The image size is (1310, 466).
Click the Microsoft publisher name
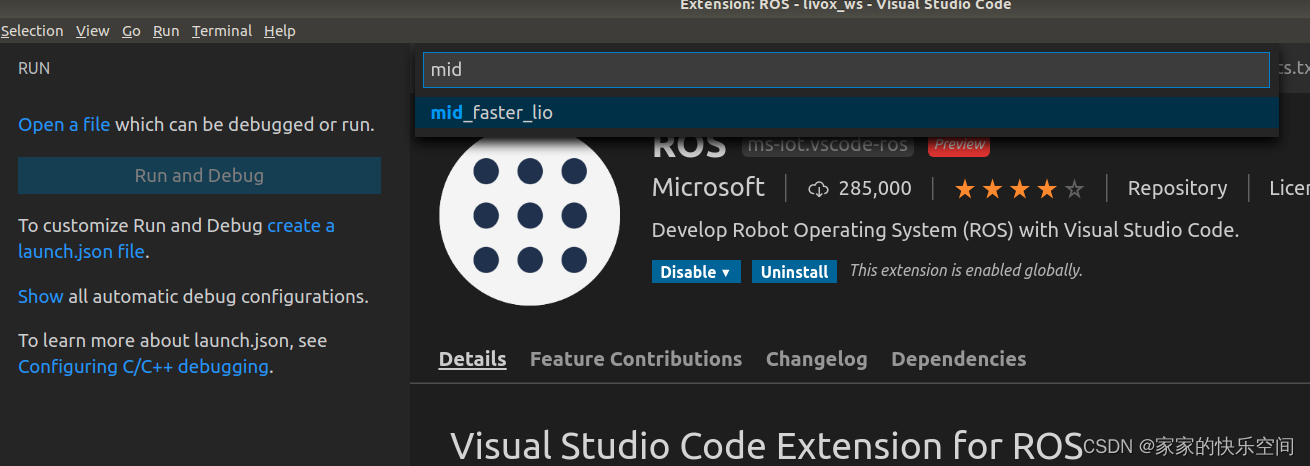(x=708, y=188)
